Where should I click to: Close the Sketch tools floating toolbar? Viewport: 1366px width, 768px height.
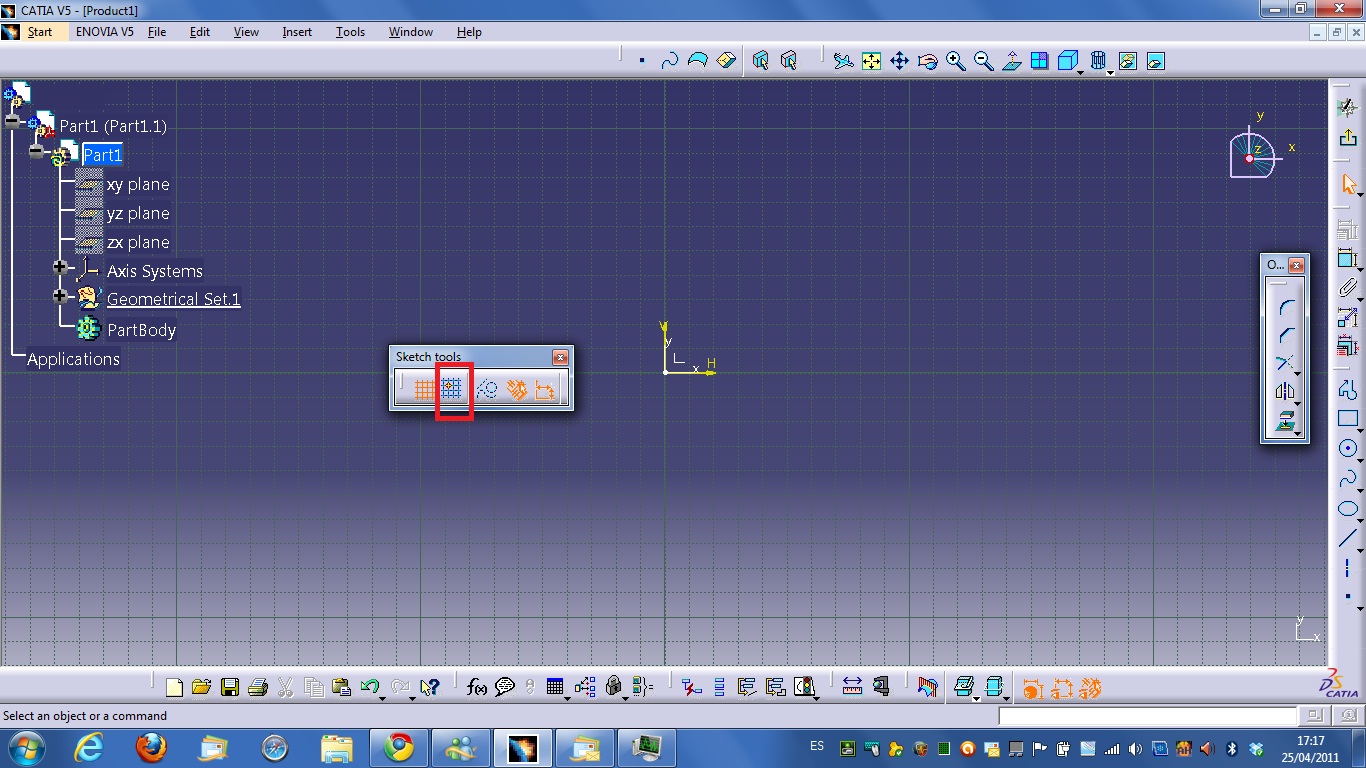pos(560,357)
